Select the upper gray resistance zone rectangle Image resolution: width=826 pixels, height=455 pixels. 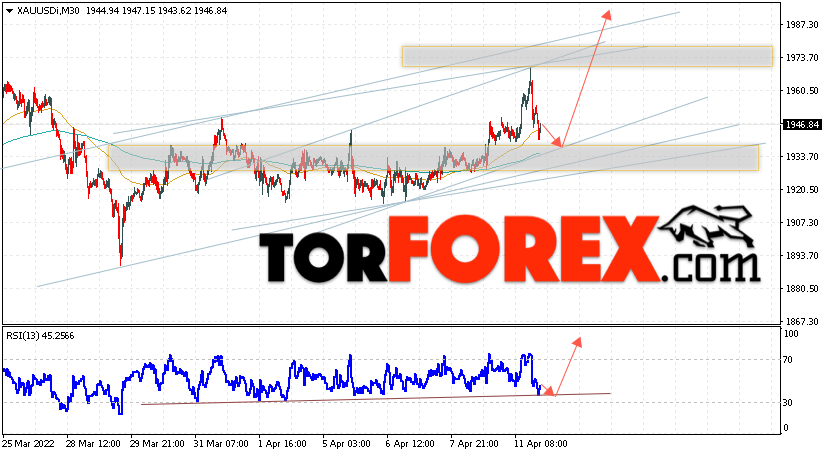click(x=587, y=56)
